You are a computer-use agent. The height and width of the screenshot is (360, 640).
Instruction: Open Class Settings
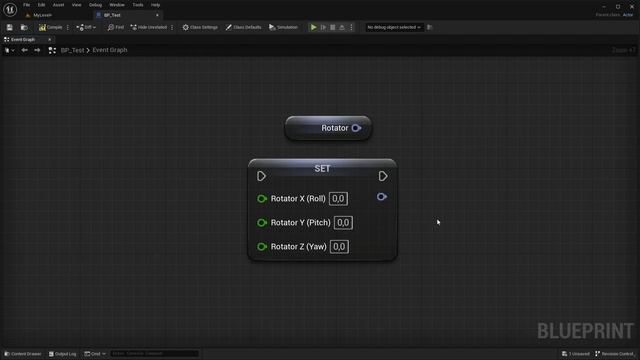point(200,27)
